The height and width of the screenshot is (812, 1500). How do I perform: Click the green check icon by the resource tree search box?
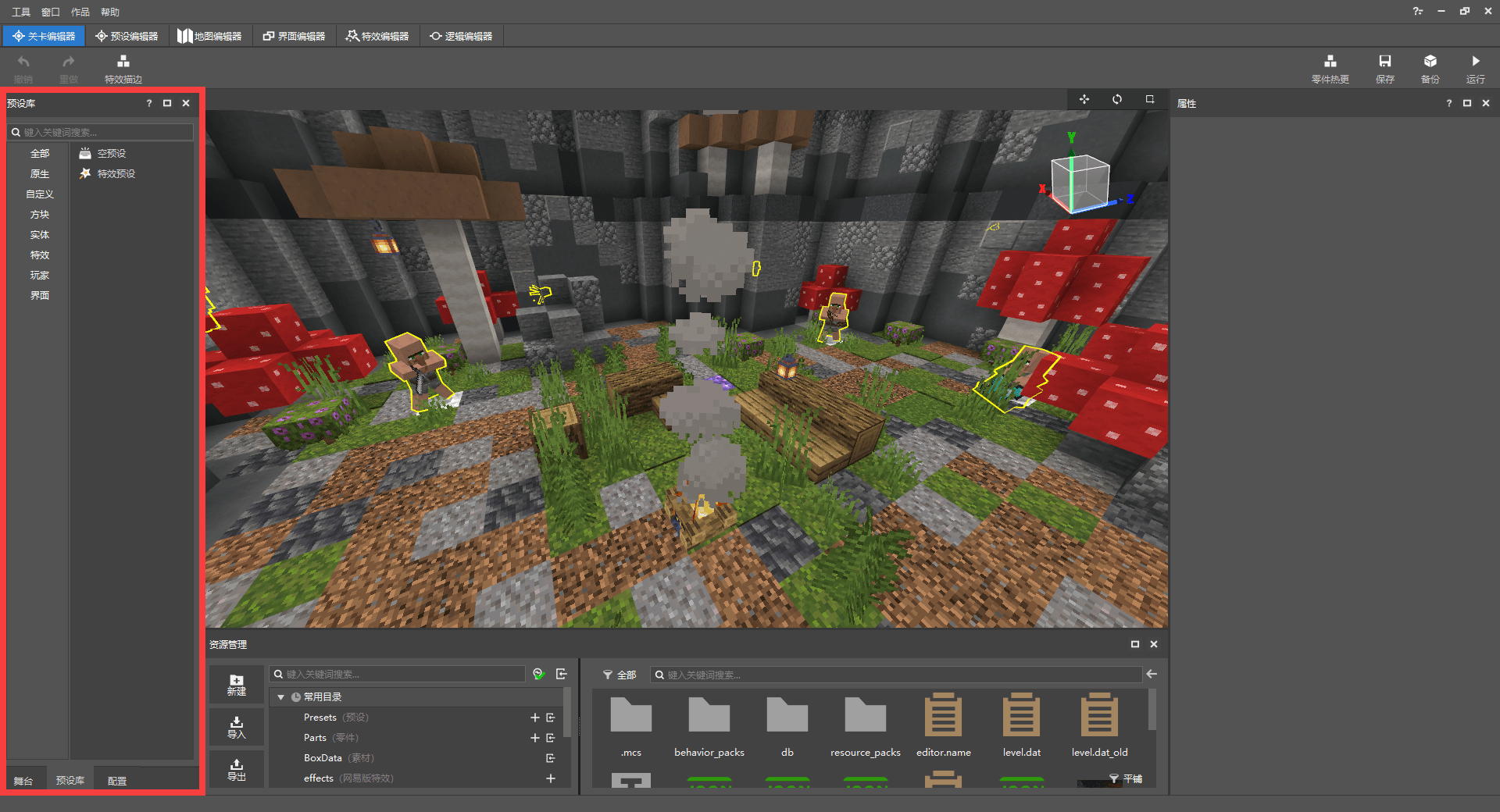tap(538, 674)
